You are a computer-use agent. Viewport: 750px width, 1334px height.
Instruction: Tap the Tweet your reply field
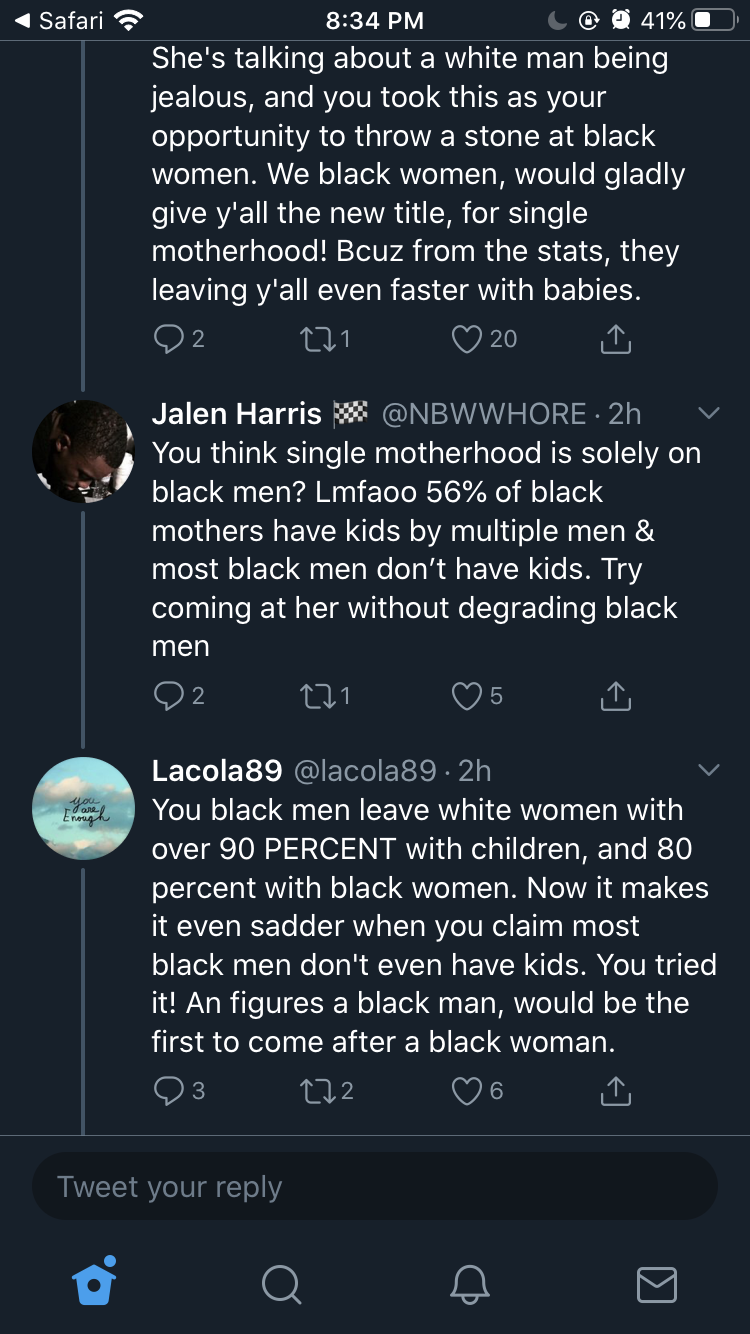375,1186
